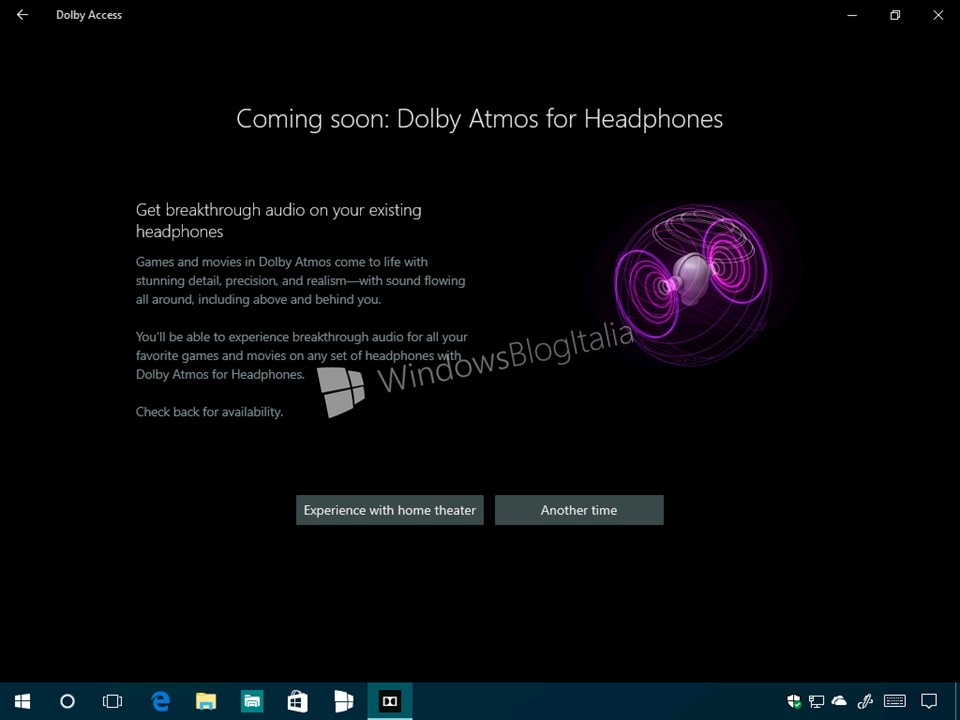Viewport: 960px width, 720px height.
Task: Select Dolby Access icon in taskbar
Action: pos(389,701)
